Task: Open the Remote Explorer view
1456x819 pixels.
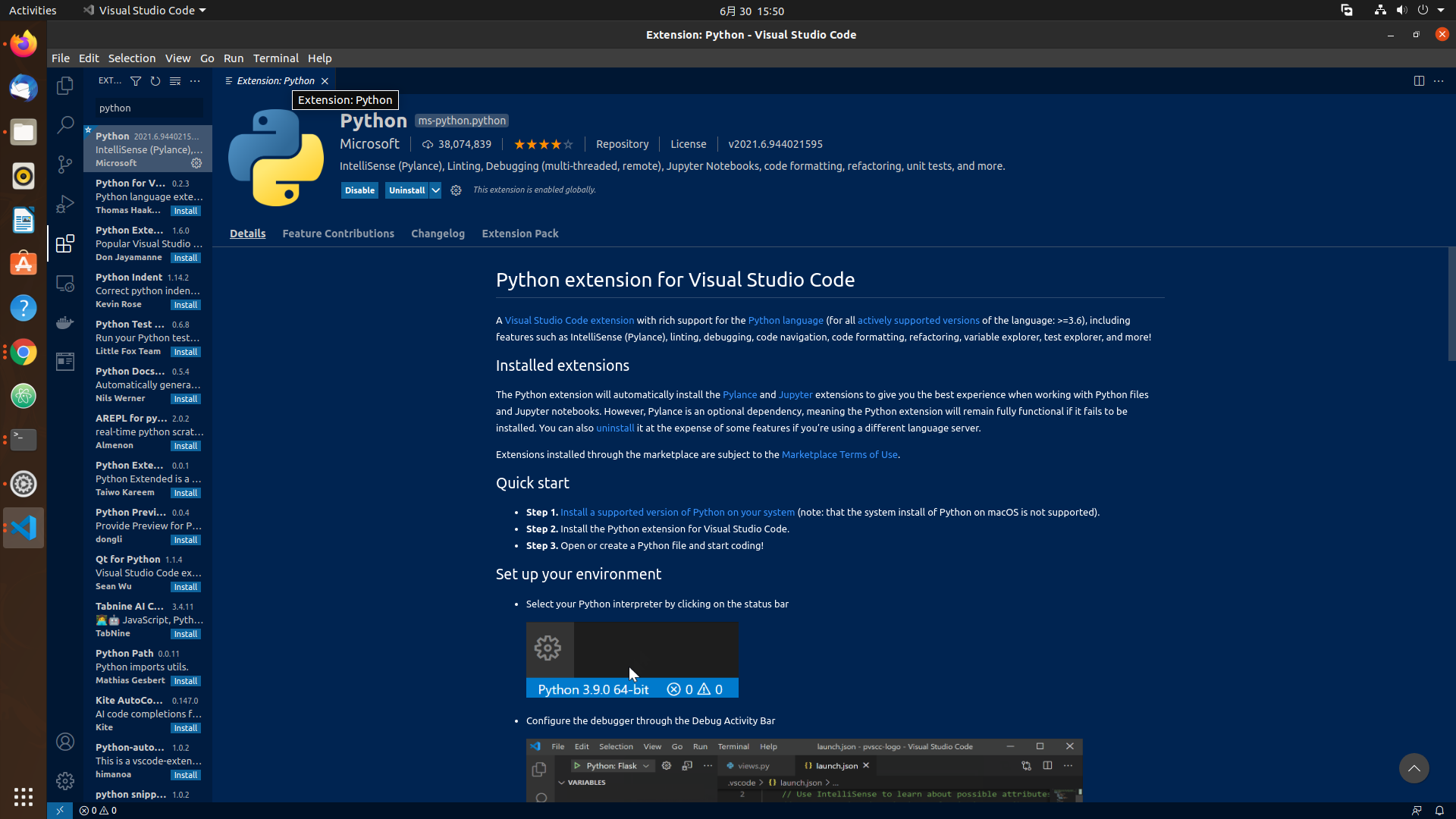Action: click(65, 283)
